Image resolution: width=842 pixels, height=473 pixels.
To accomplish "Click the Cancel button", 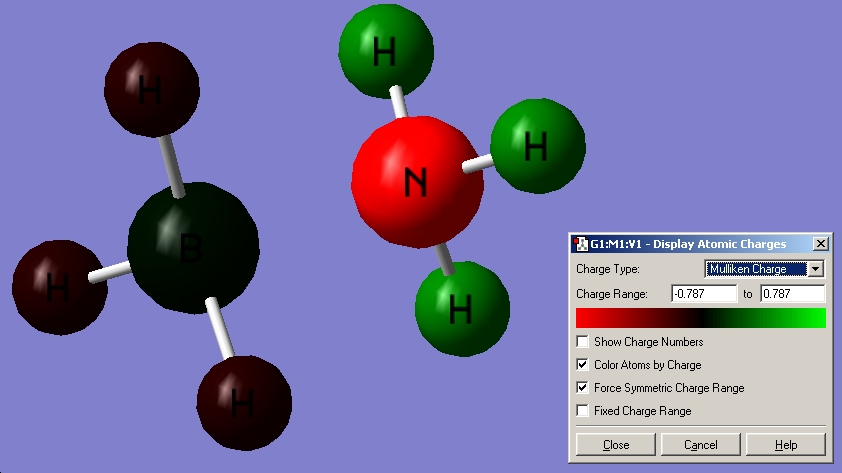I will [x=700, y=445].
